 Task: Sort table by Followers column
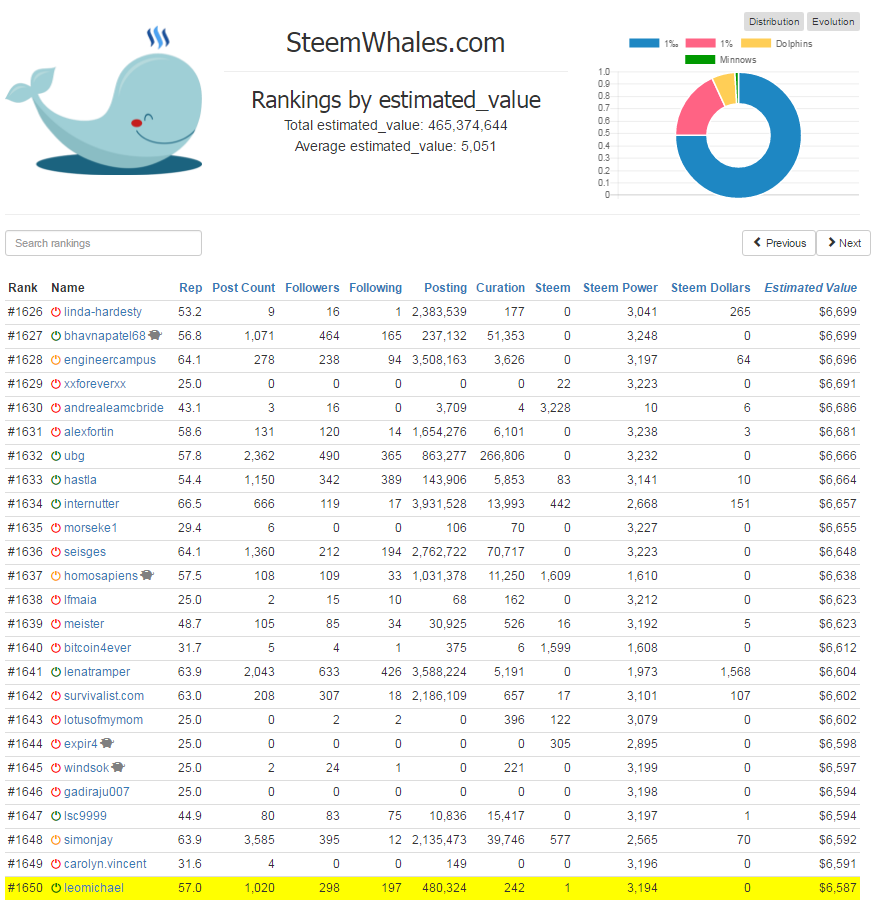click(x=312, y=287)
